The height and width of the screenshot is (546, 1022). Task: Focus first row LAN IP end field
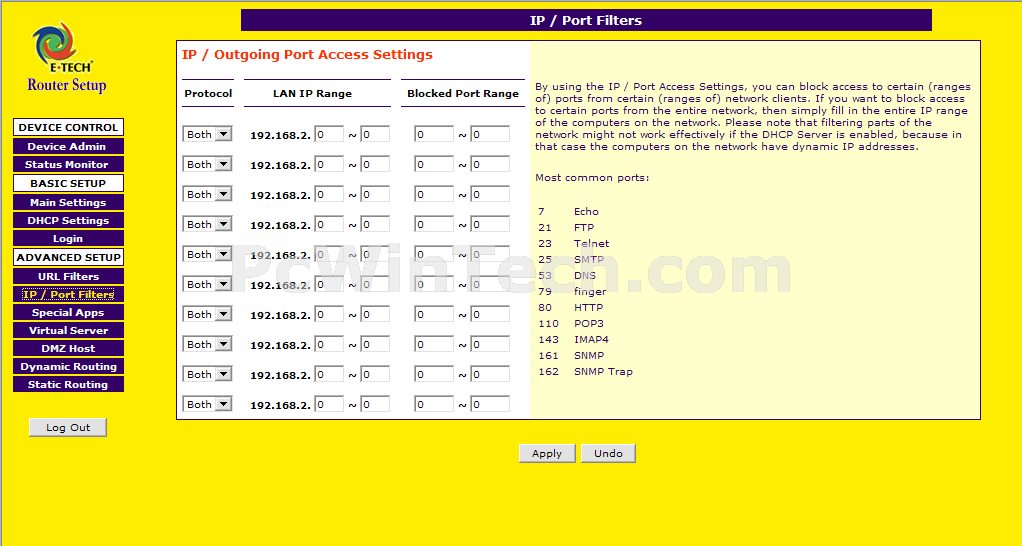[x=375, y=134]
